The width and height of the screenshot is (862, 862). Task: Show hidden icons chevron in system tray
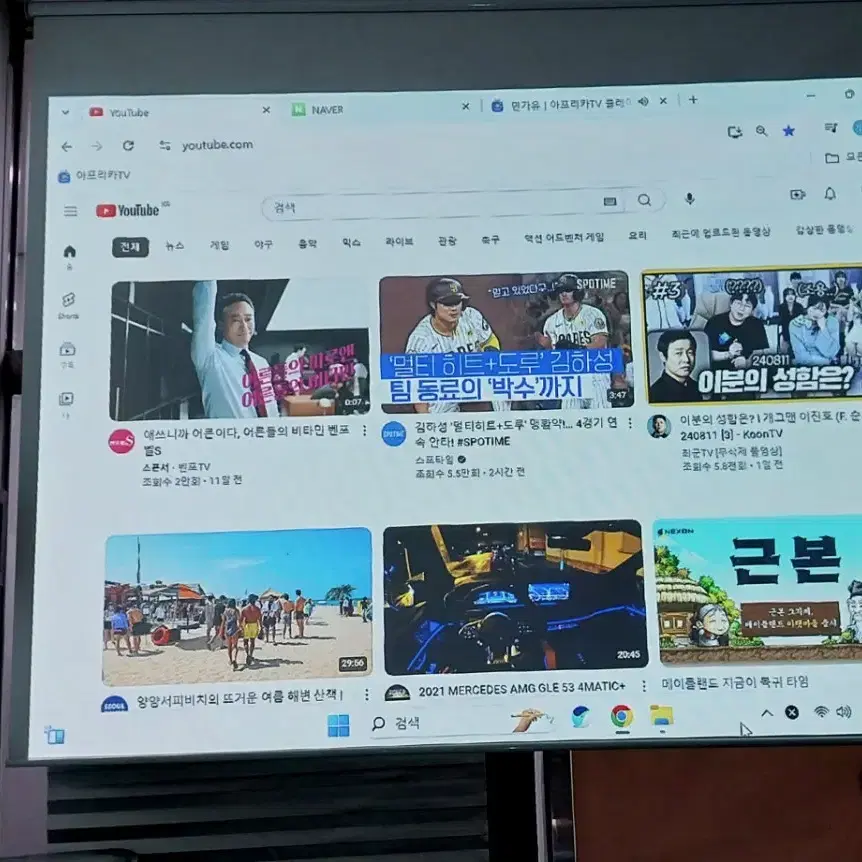[767, 714]
